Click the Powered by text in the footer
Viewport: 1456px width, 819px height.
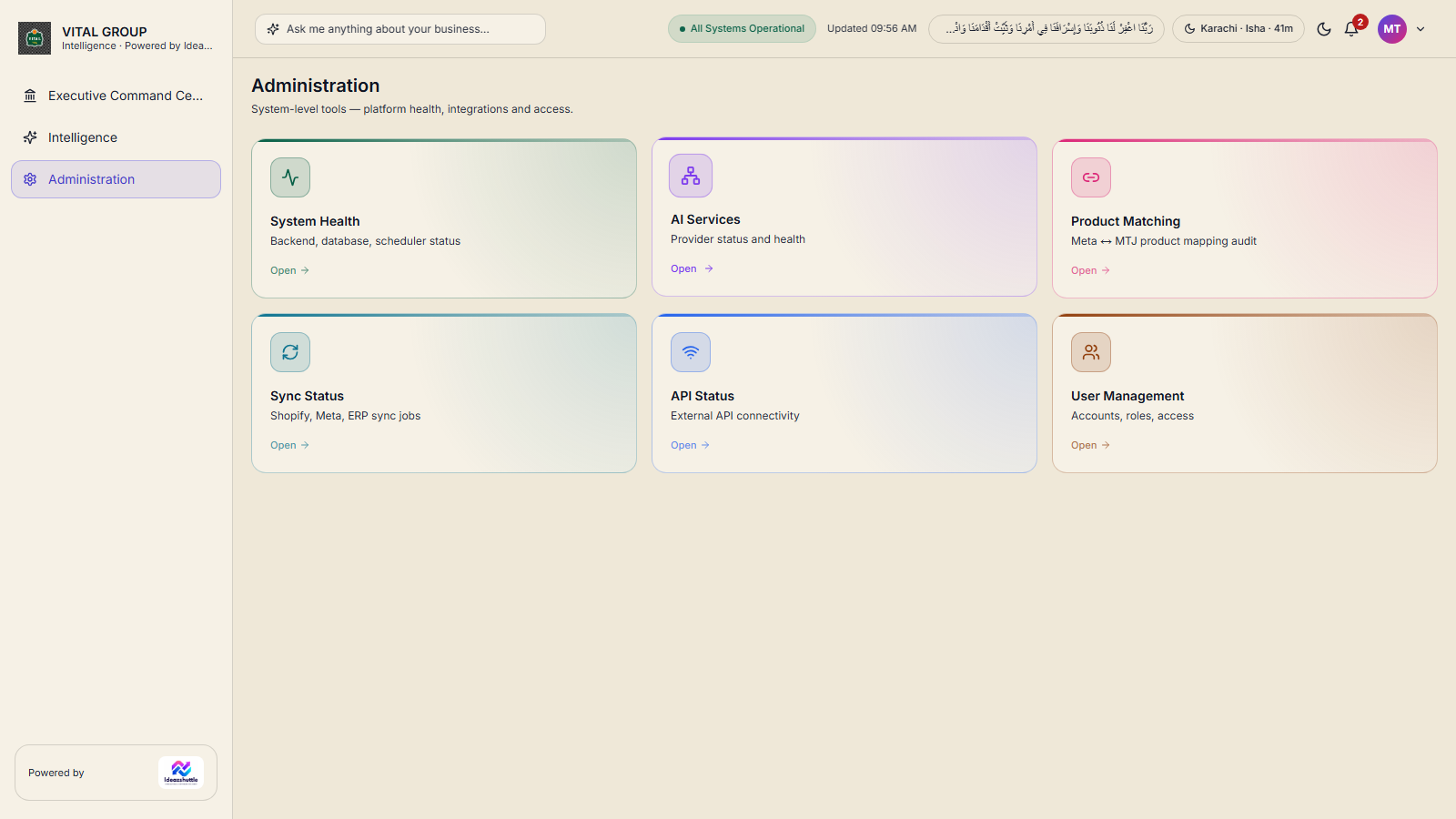(x=56, y=773)
